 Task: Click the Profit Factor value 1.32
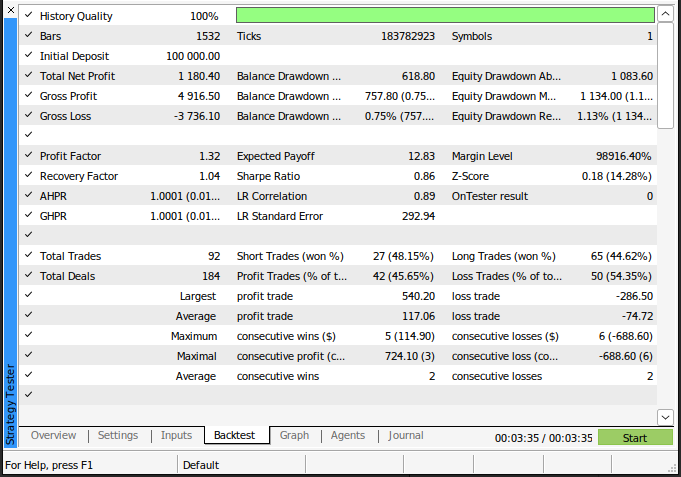(209, 156)
